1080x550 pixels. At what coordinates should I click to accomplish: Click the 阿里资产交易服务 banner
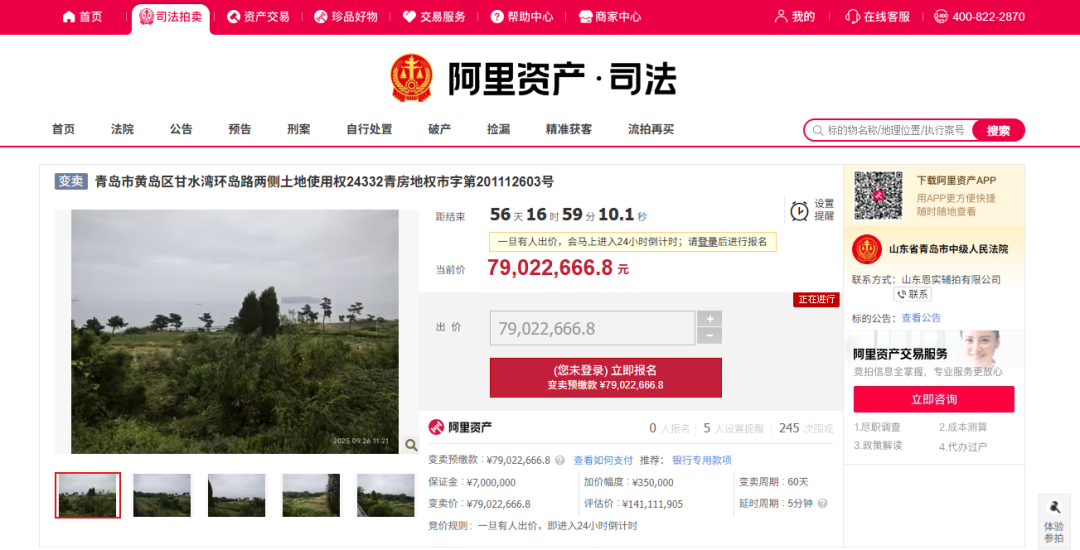933,357
